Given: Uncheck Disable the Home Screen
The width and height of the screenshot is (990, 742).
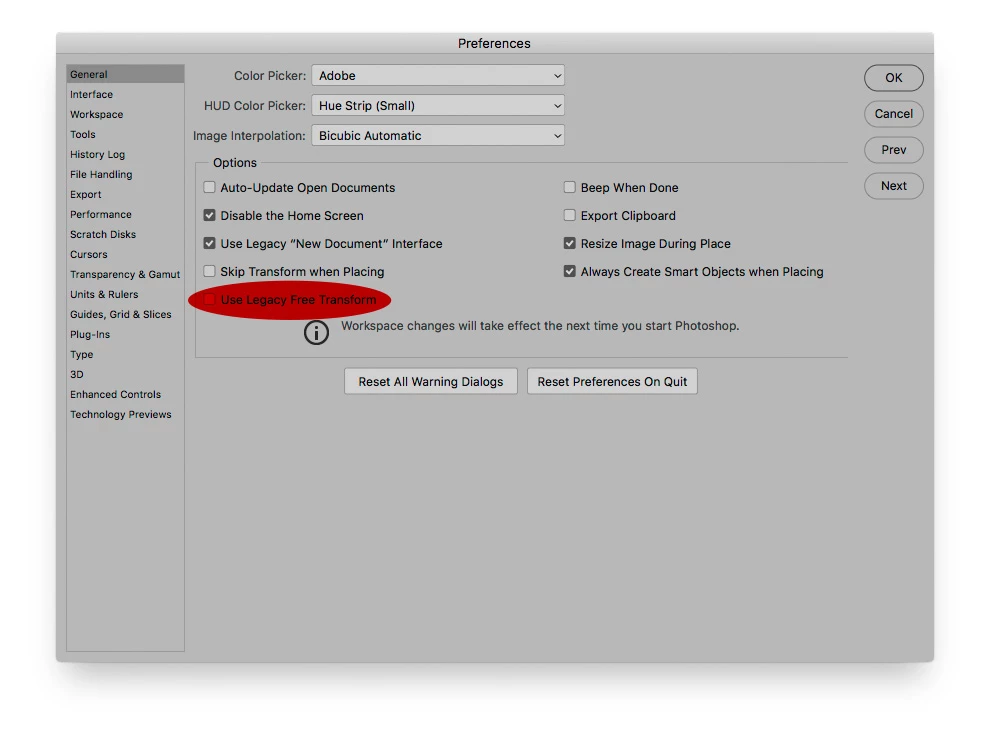Looking at the screenshot, I should click(209, 215).
